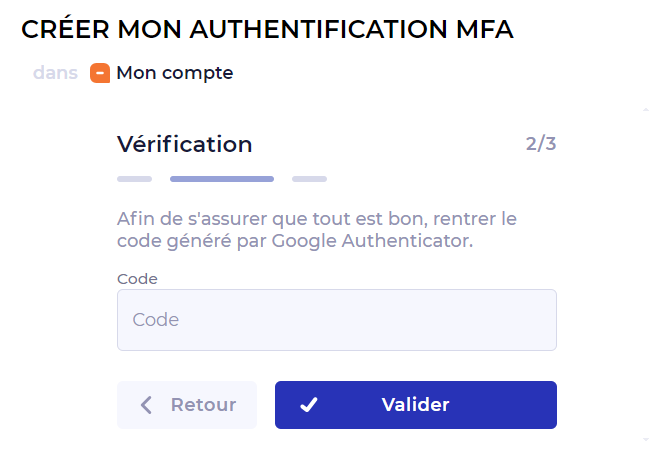This screenshot has width=667, height=457.
Task: Click the word CRÉER in the title
Action: pos(64,31)
